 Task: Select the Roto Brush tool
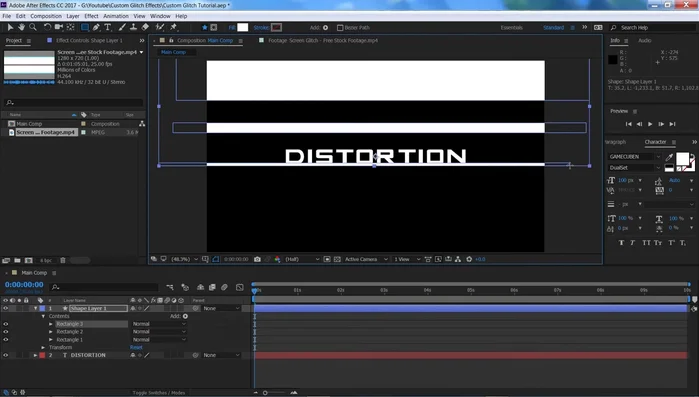click(x=160, y=27)
